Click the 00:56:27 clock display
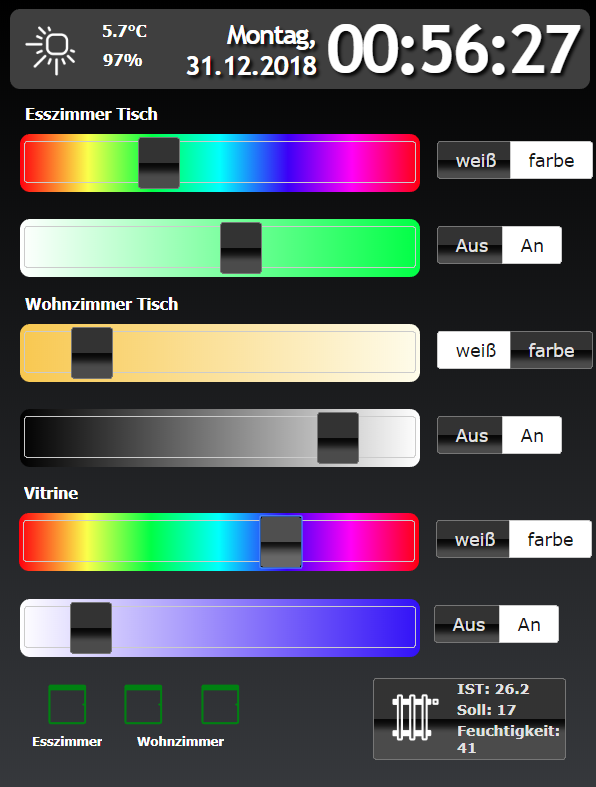Image resolution: width=596 pixels, height=787 pixels. coord(453,50)
